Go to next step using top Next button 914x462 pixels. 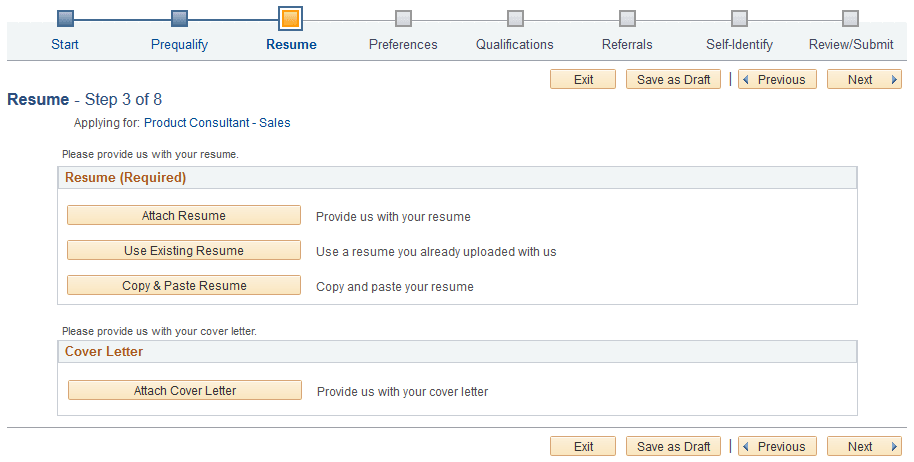(864, 80)
